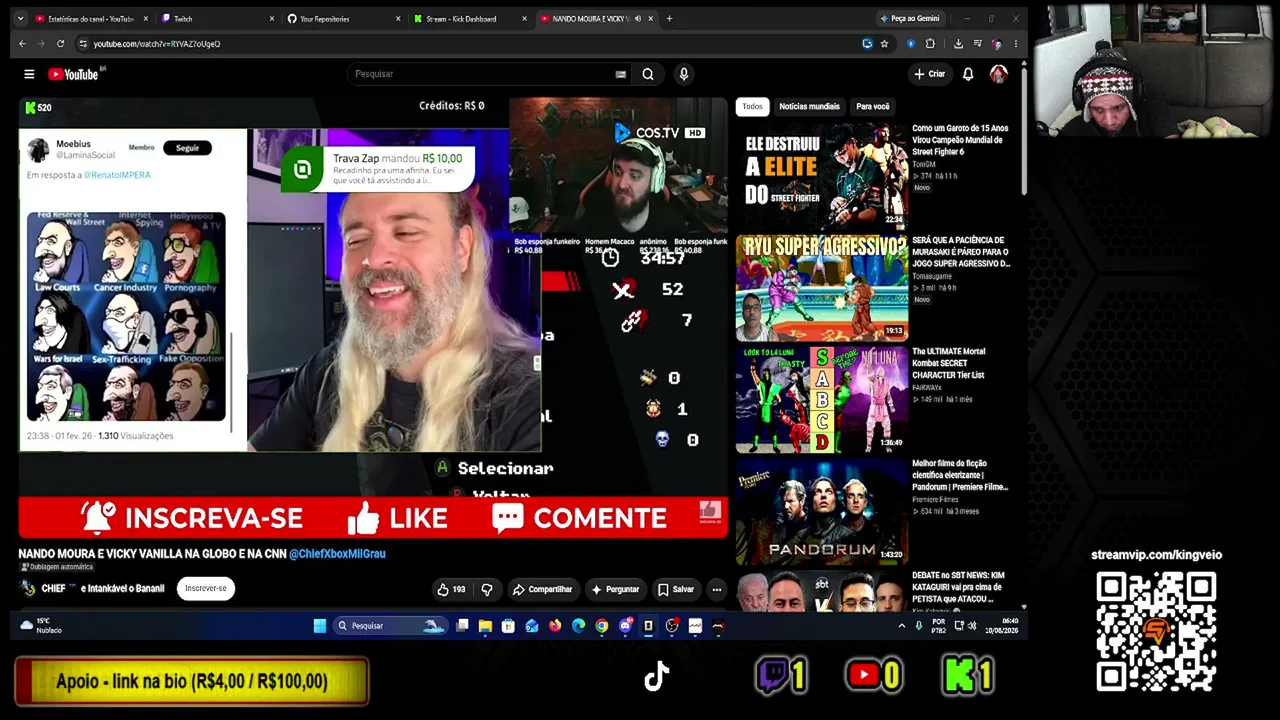Go to the YouTube home logo
Screen dimensions: 1280x720
click(73, 74)
